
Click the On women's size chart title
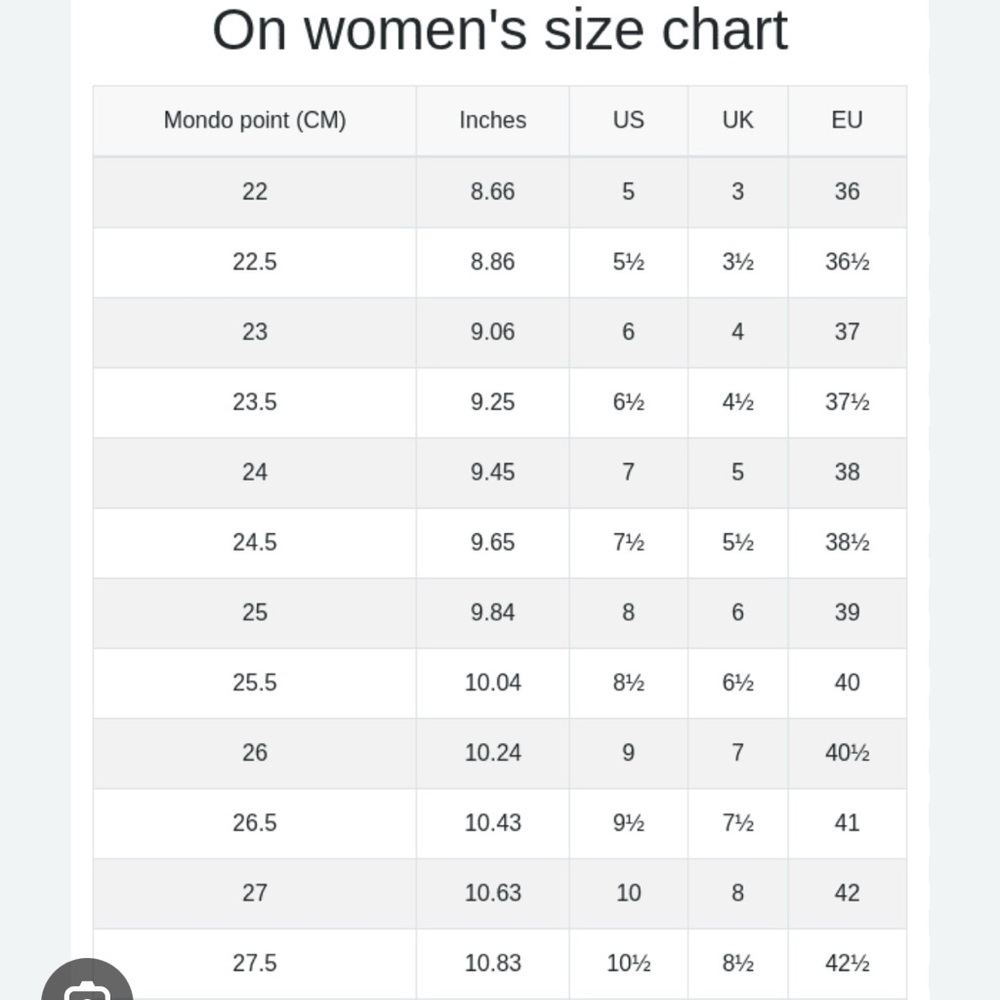point(500,30)
